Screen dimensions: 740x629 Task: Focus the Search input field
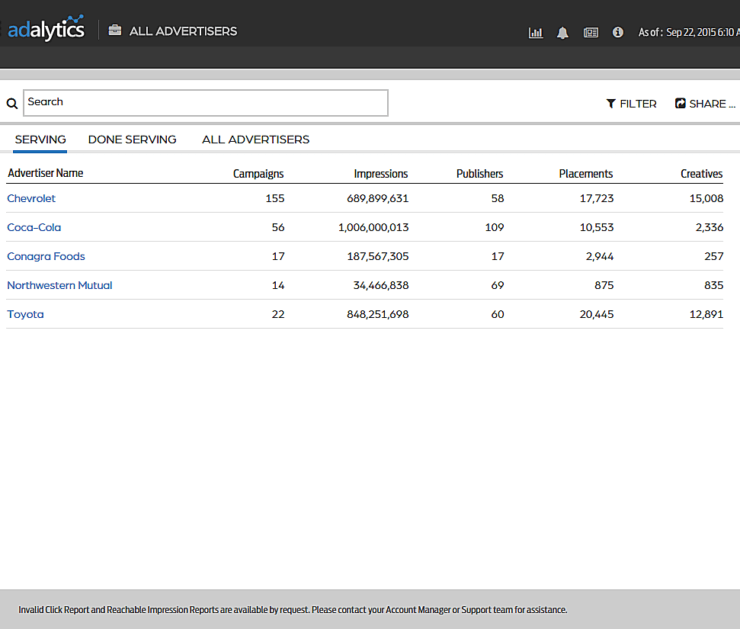[x=206, y=103]
